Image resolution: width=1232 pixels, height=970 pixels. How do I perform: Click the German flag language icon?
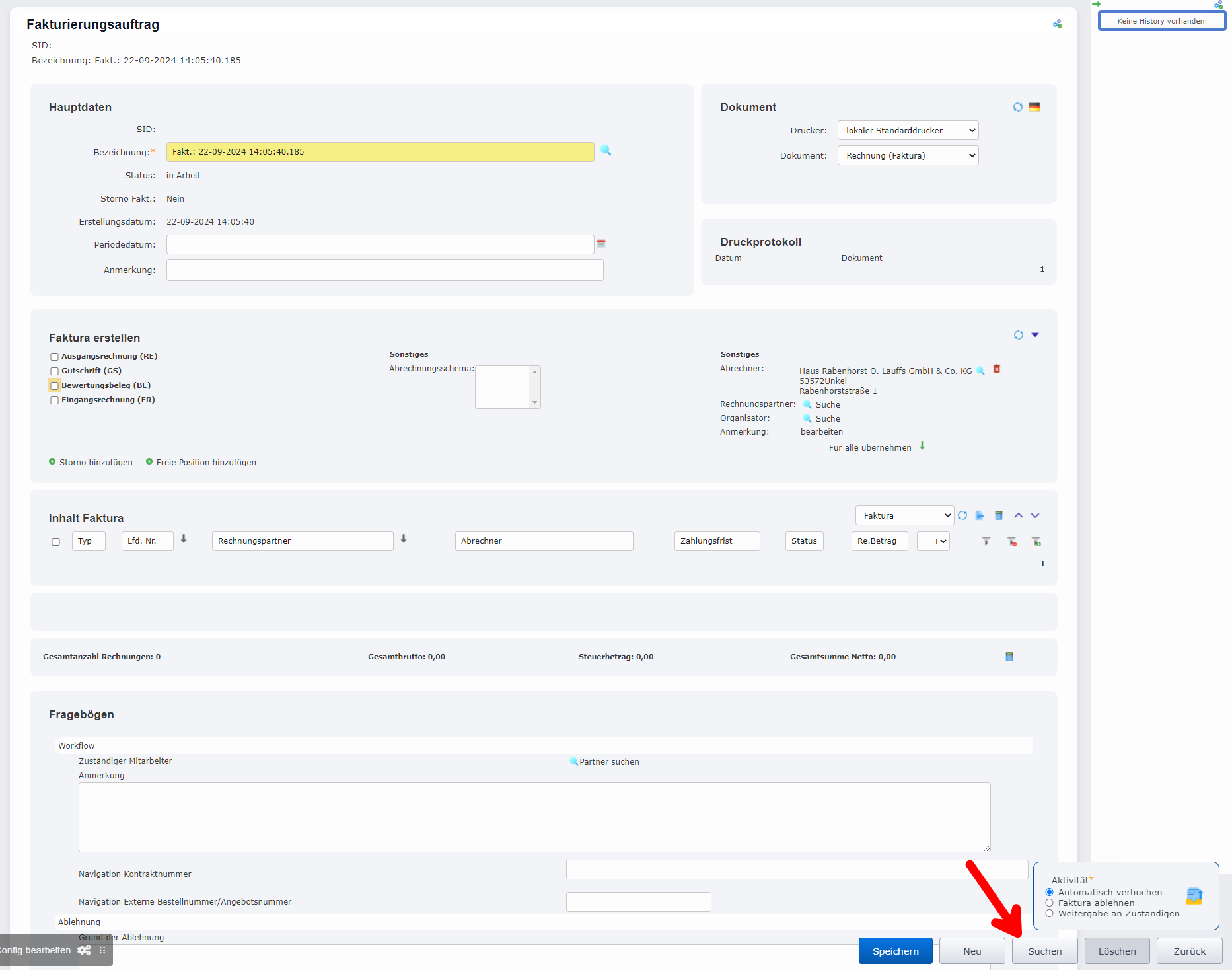pos(1034,107)
